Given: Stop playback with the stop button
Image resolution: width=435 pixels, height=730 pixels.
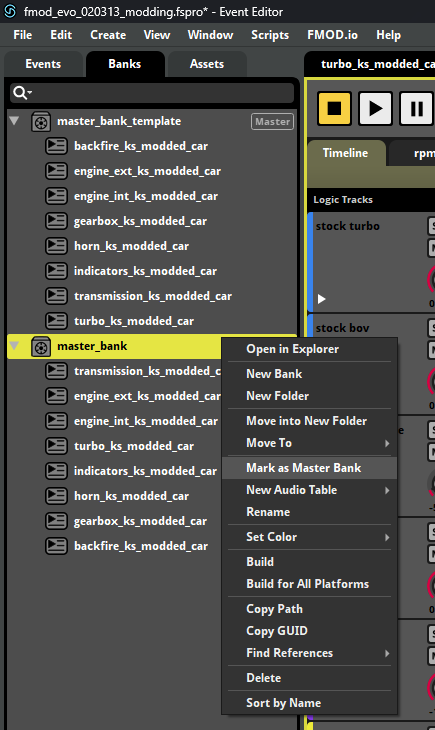Looking at the screenshot, I should pos(334,108).
